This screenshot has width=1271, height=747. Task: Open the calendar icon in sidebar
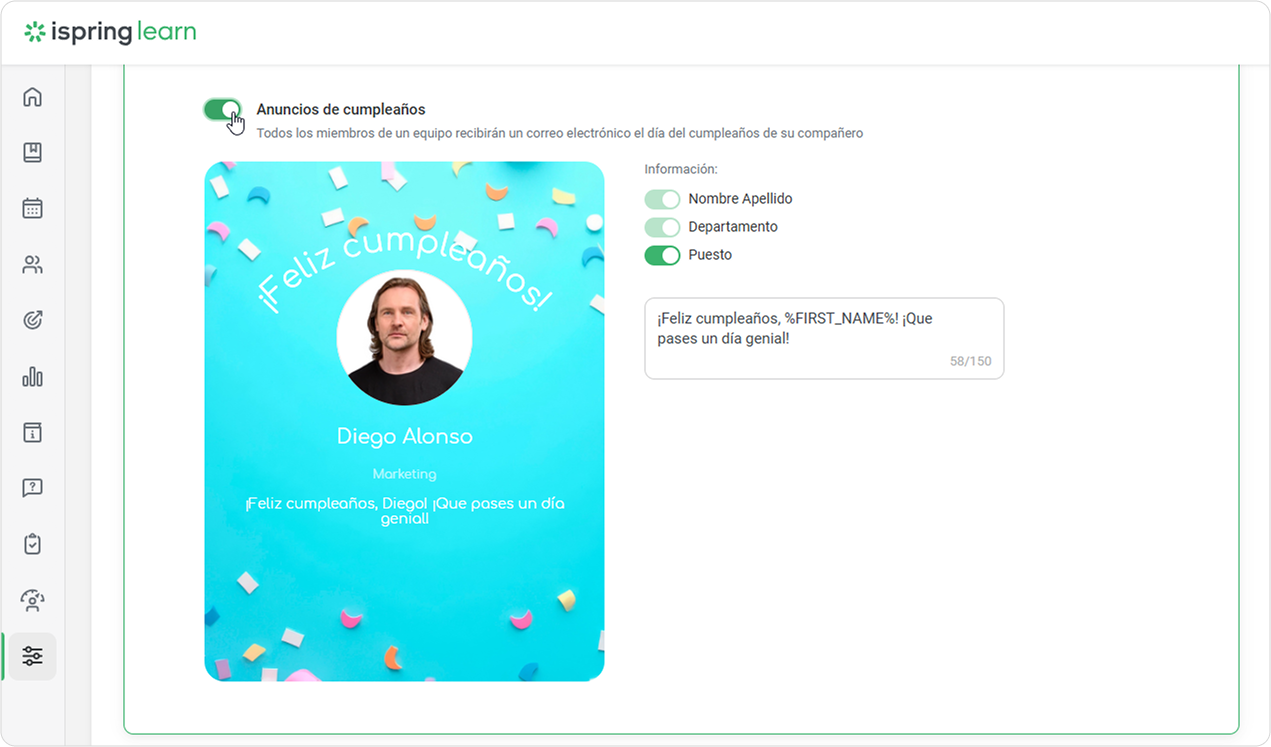(32, 209)
